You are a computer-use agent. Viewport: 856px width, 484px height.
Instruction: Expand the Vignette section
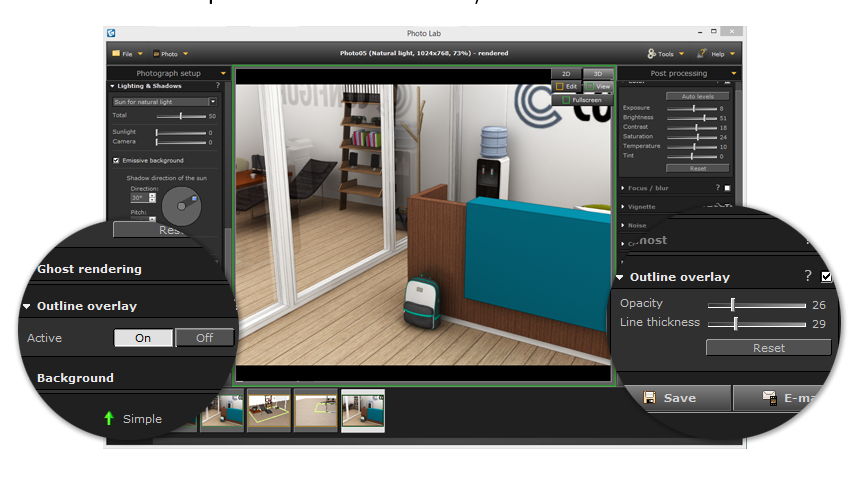click(x=623, y=207)
